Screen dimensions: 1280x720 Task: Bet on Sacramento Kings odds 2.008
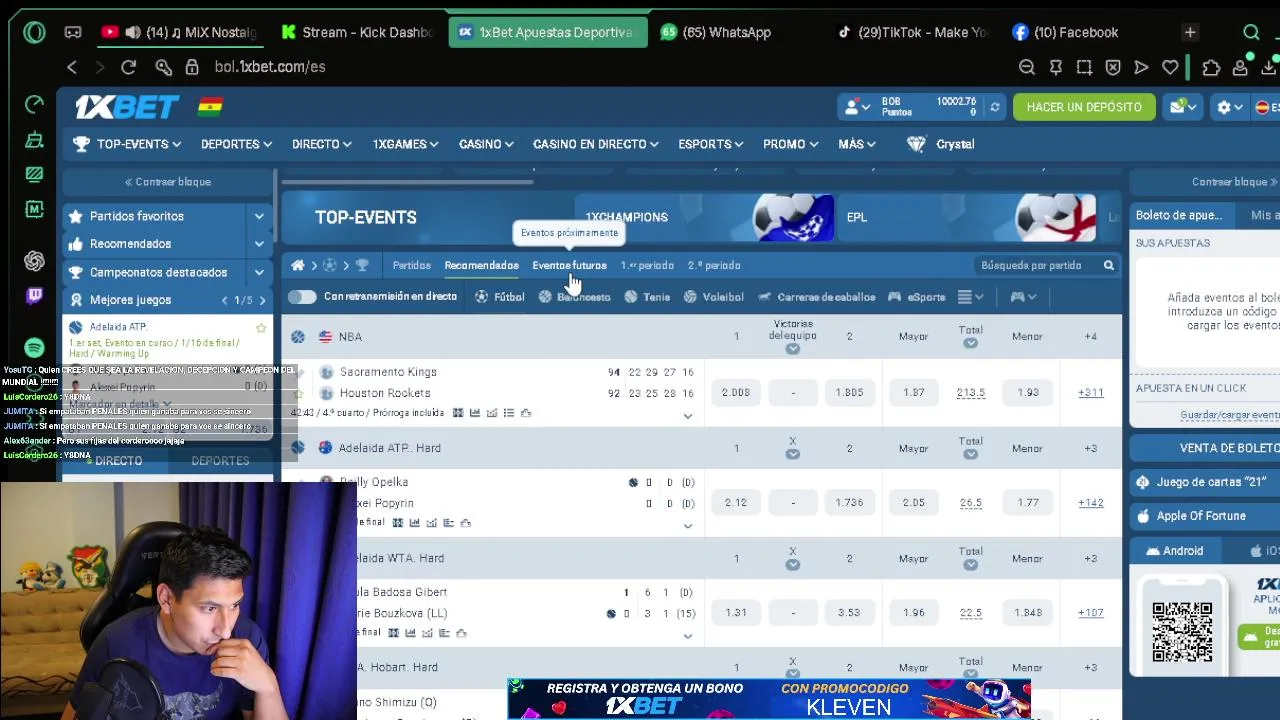(735, 392)
